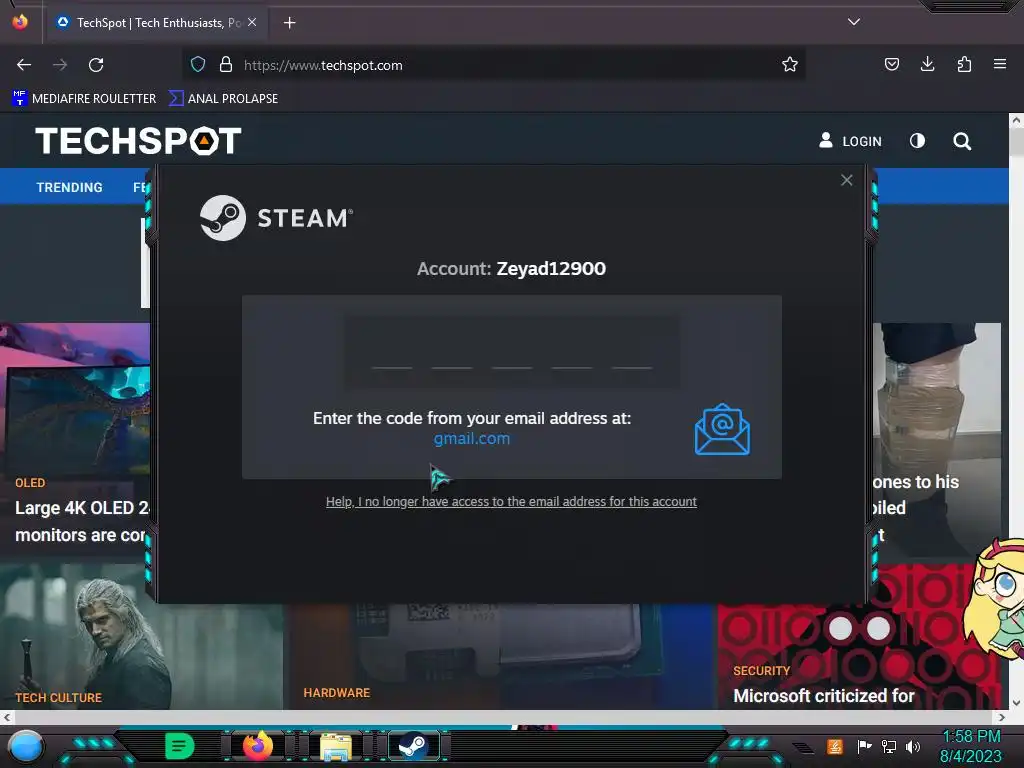The height and width of the screenshot is (768, 1024).
Task: Open a new browser tab
Action: pyautogui.click(x=289, y=23)
